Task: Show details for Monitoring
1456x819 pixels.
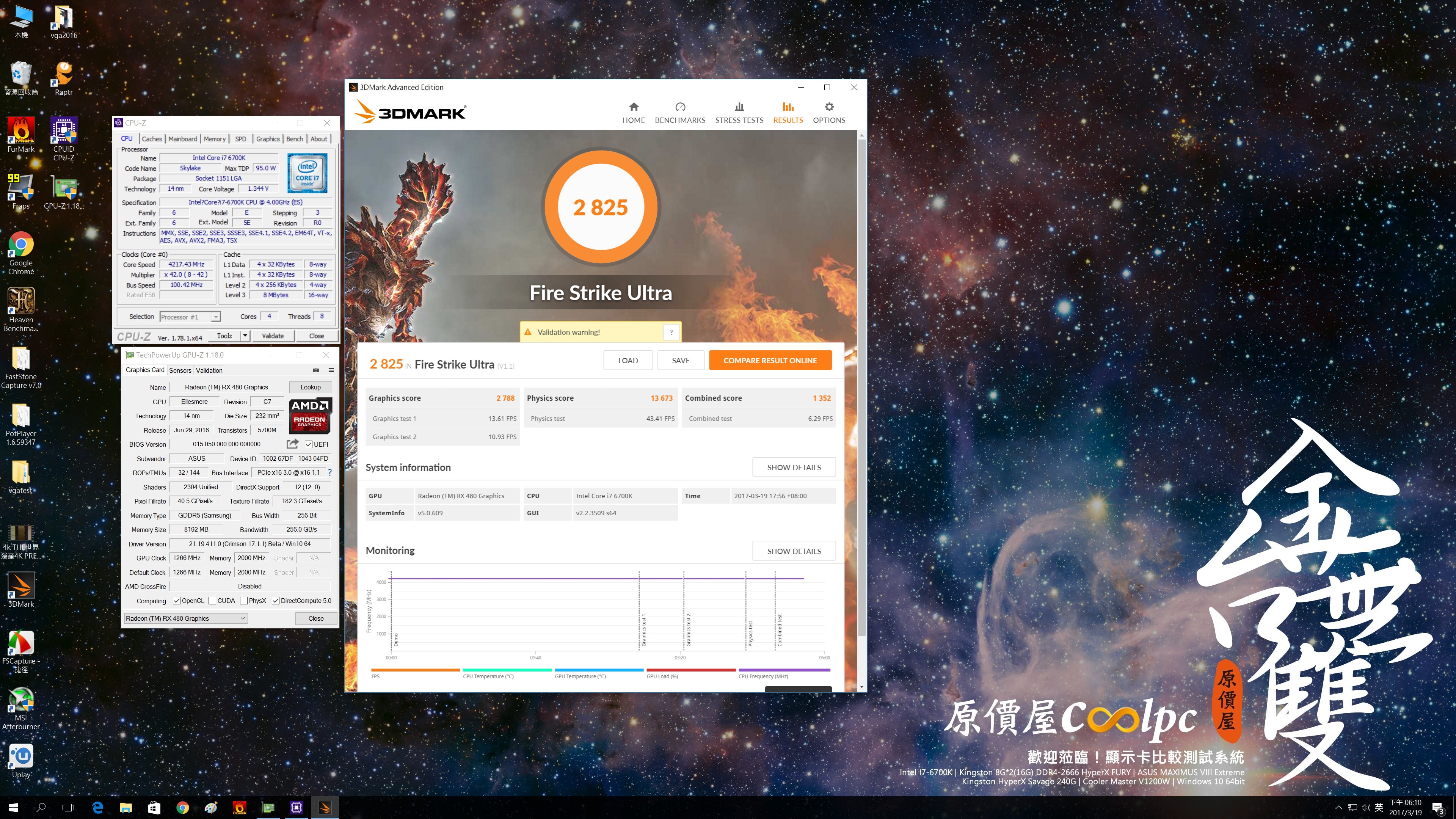Action: (794, 551)
